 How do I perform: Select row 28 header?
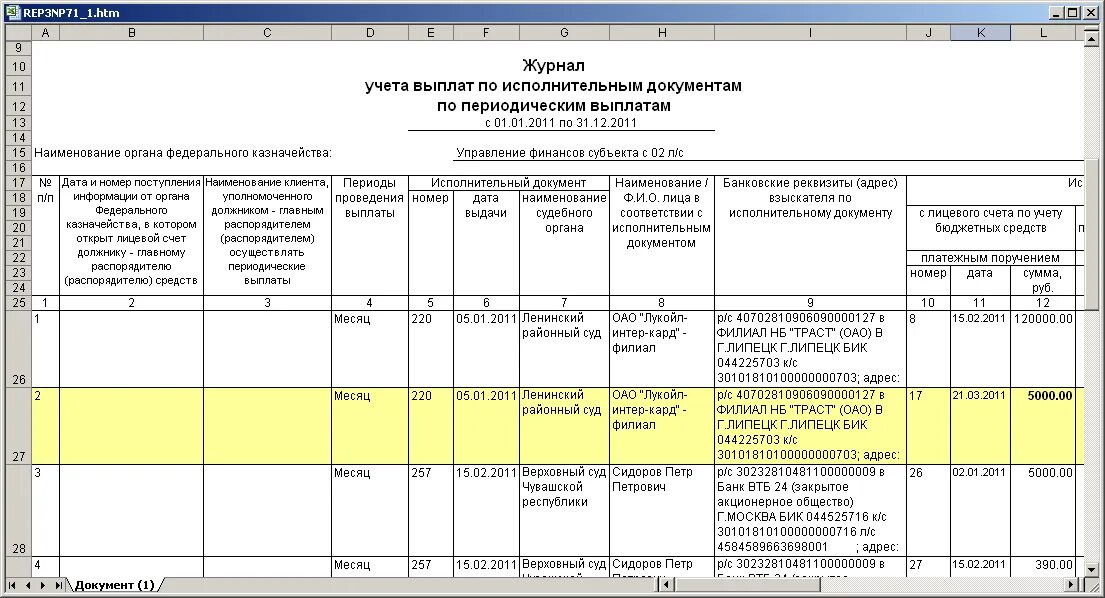pyautogui.click(x=18, y=511)
